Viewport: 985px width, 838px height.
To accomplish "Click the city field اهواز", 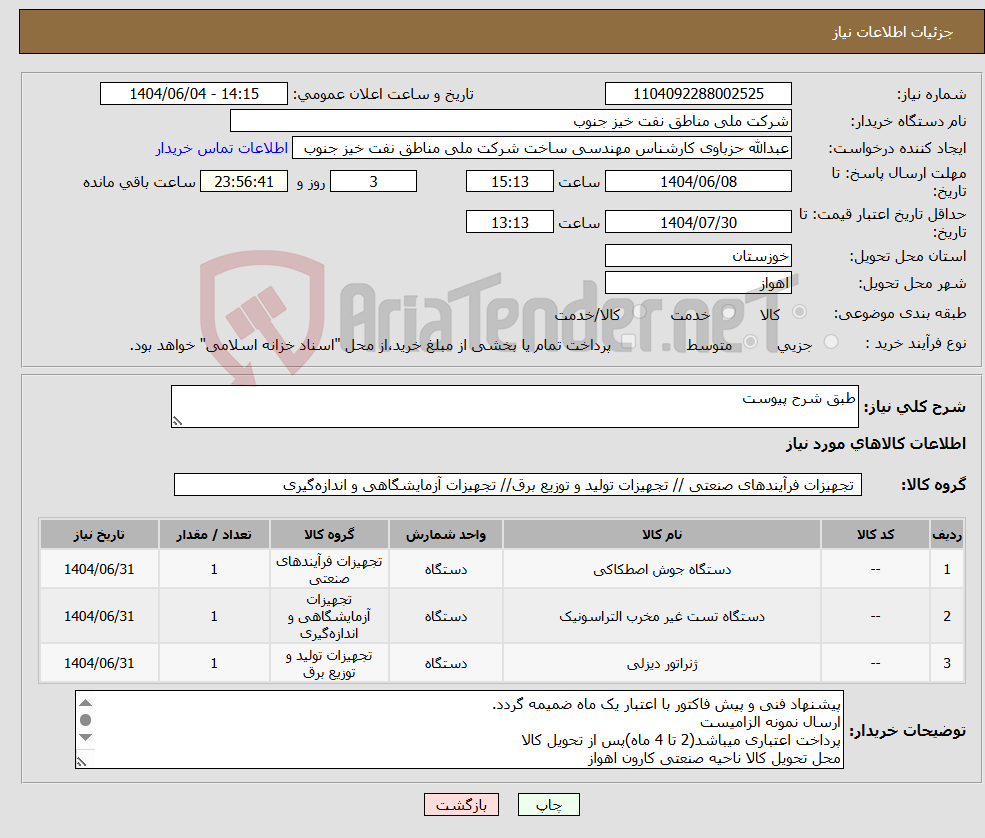I will [698, 283].
